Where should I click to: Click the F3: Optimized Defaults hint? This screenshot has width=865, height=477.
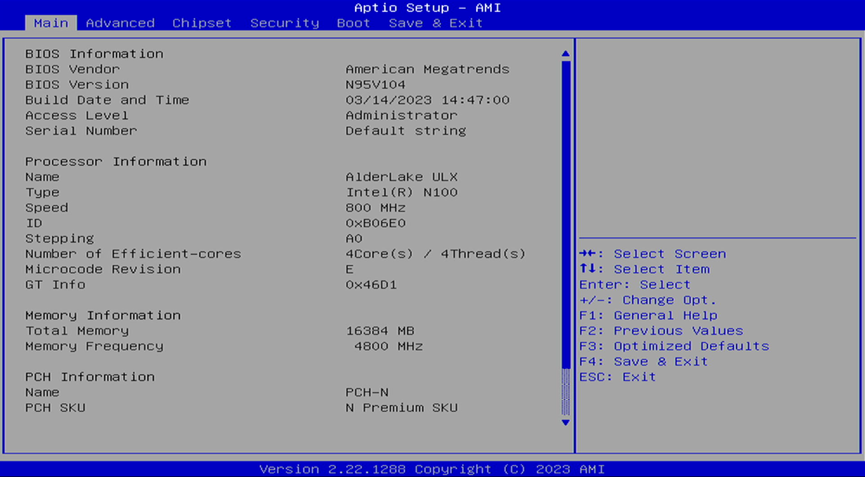[674, 346]
